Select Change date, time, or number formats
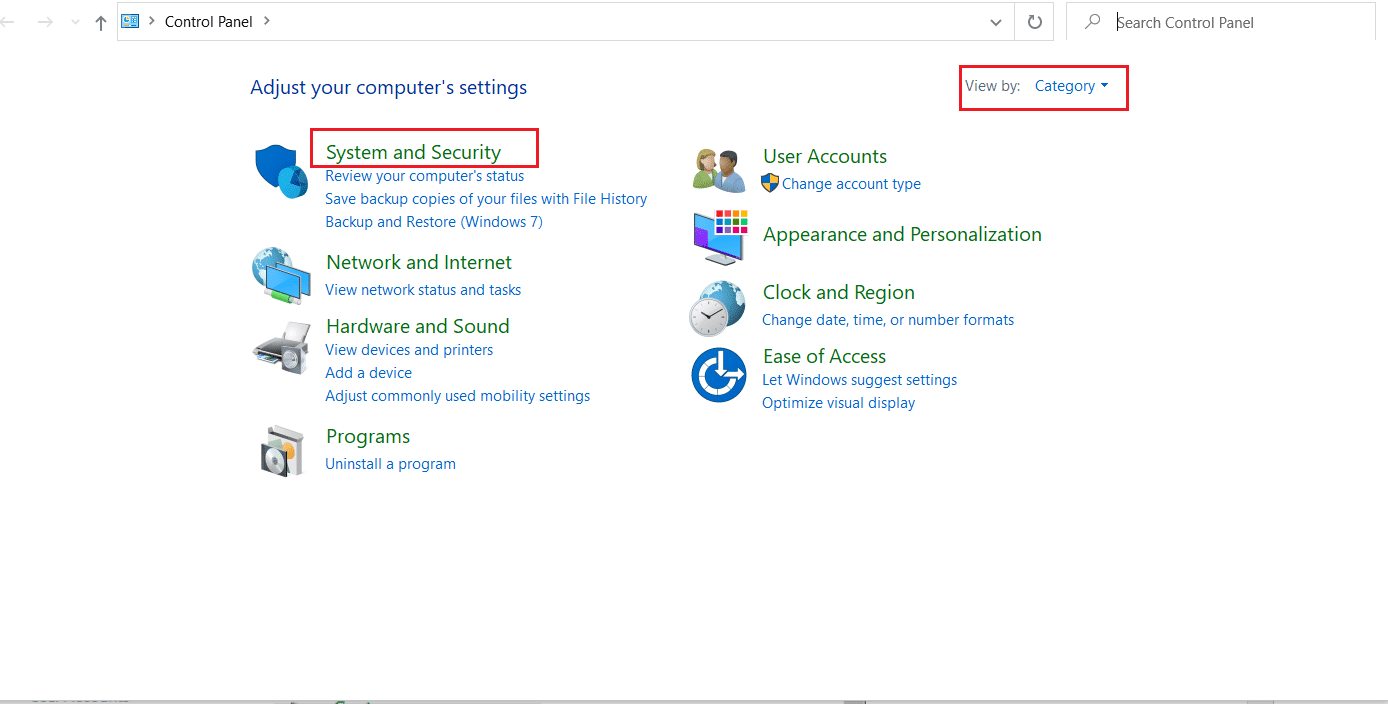This screenshot has width=1388, height=704. (x=888, y=320)
